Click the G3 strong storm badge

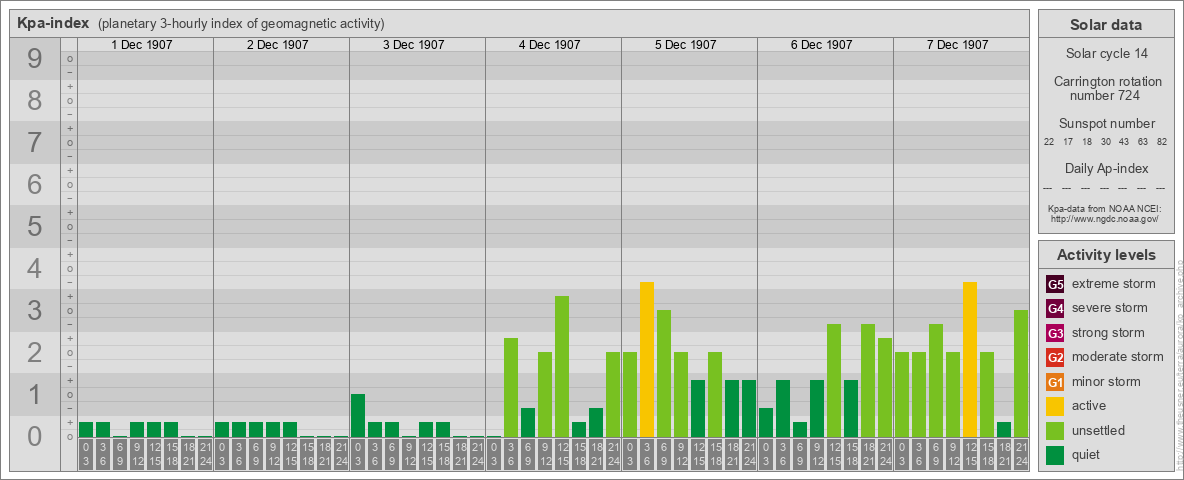[x=1055, y=333]
